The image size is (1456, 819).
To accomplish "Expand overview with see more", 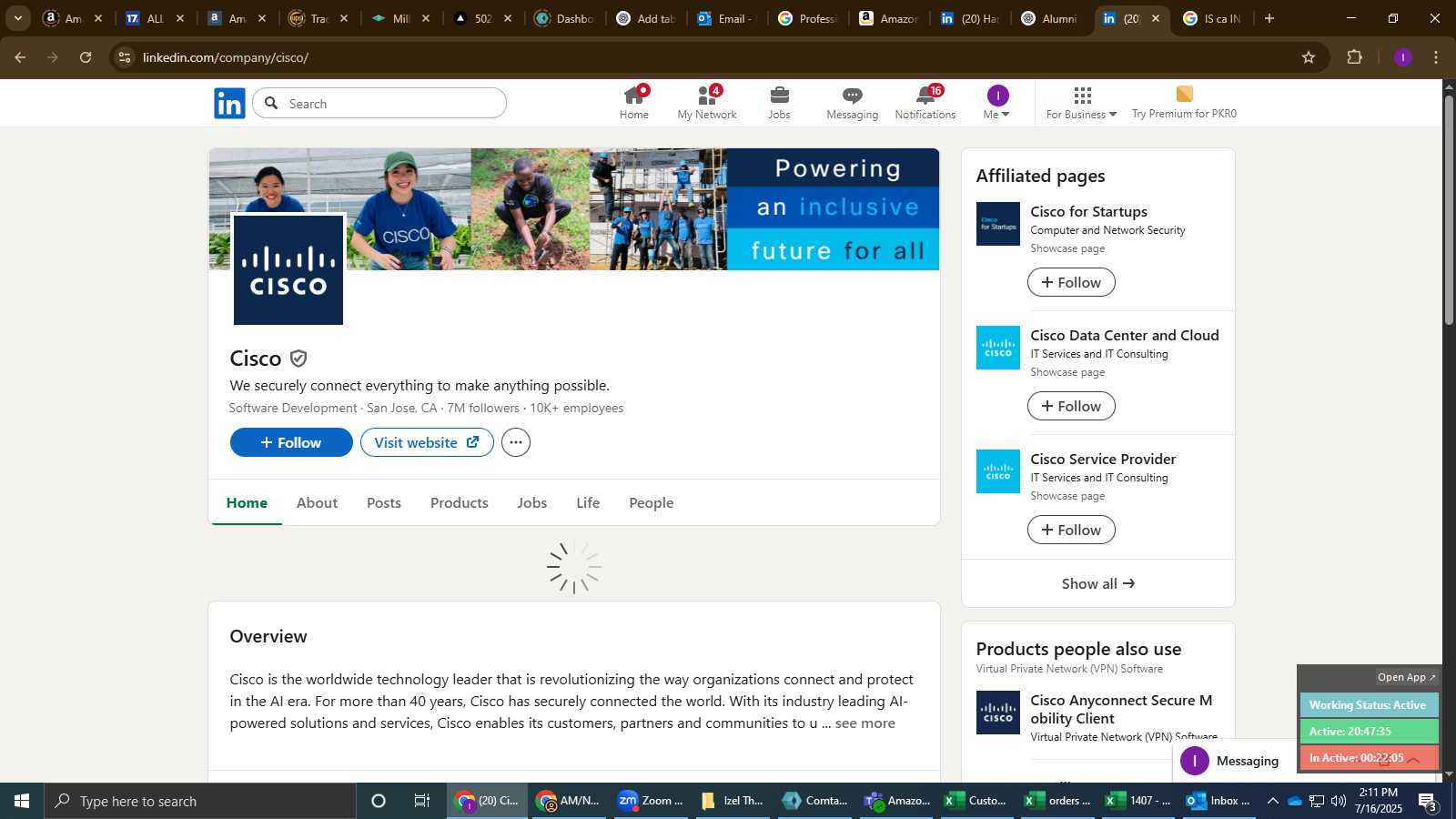I will coord(864,723).
